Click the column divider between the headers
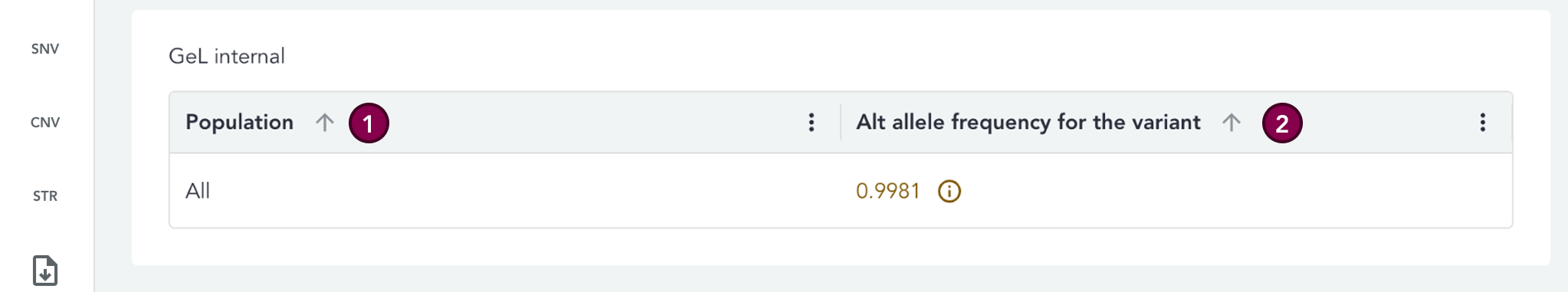The image size is (1568, 292). 841,123
